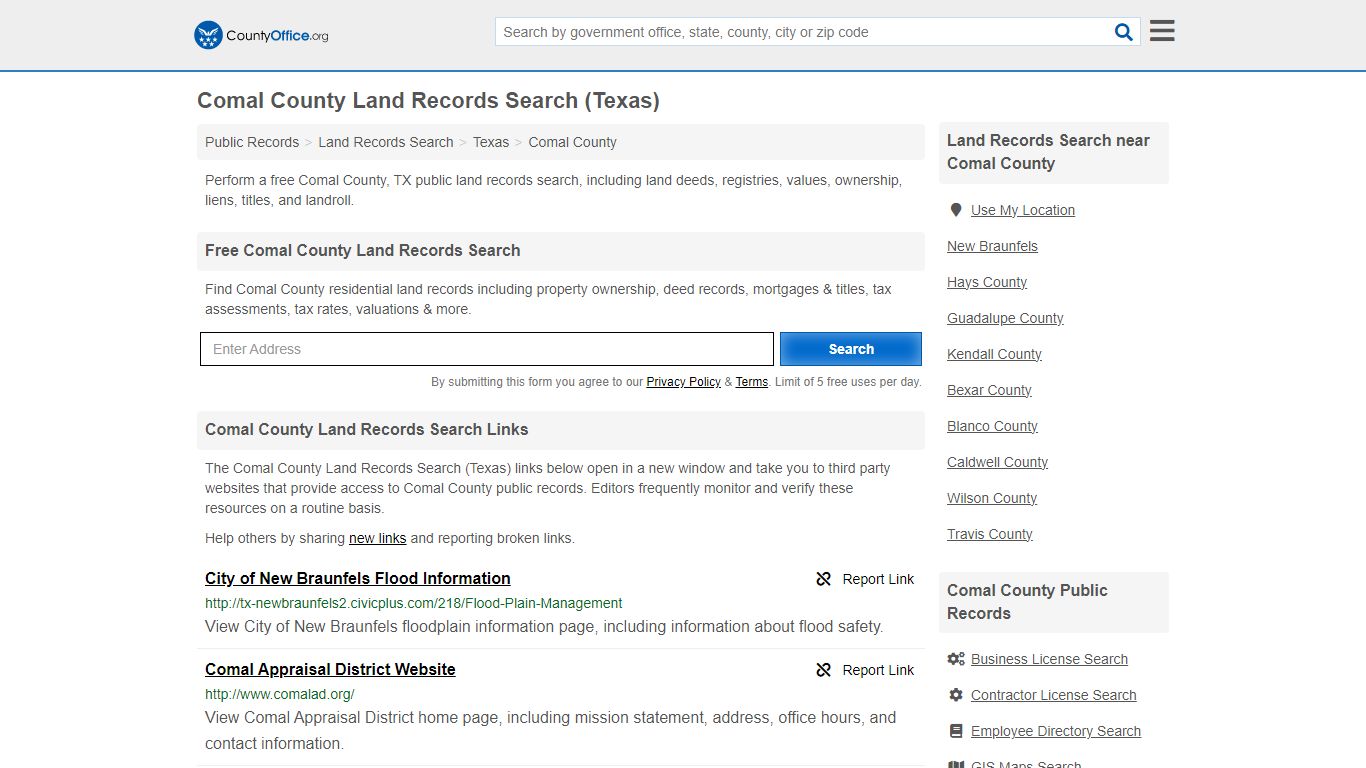The image size is (1366, 768).
Task: Open Business License Search link
Action: [1049, 659]
